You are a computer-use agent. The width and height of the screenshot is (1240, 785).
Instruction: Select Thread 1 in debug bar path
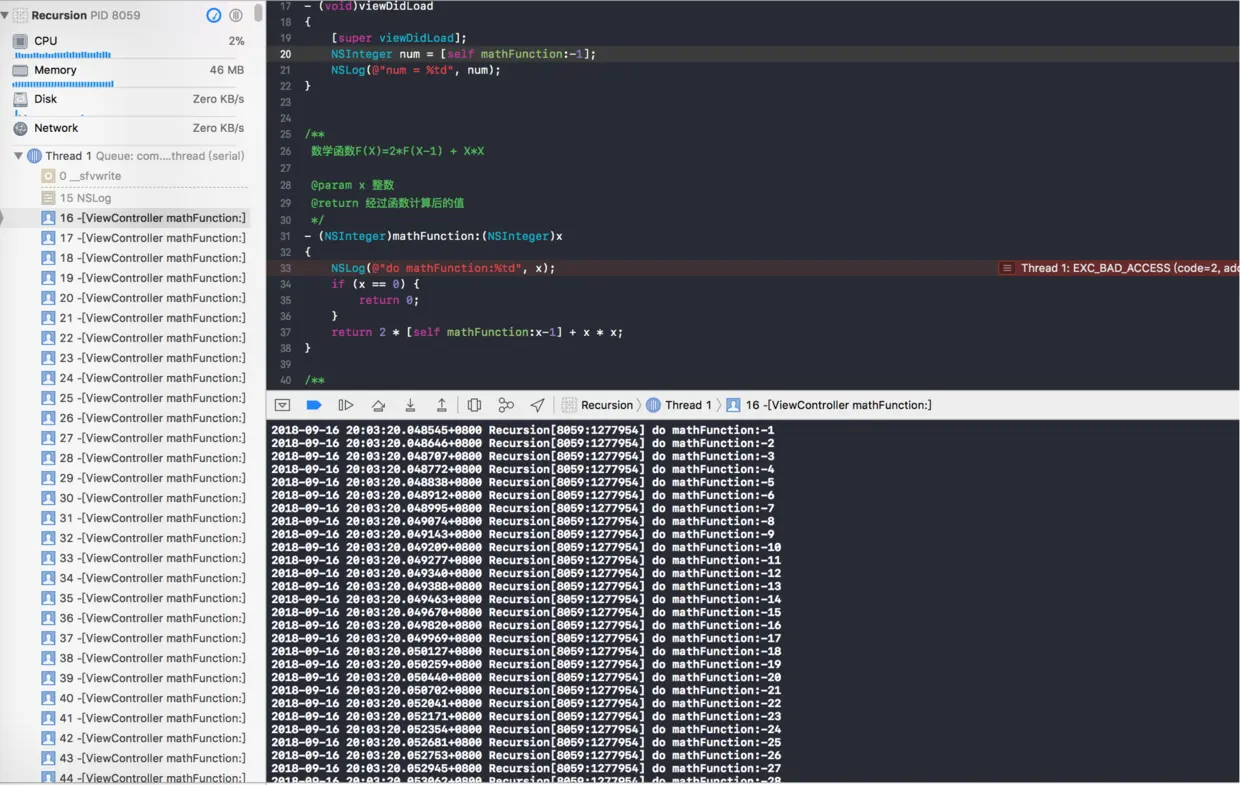(679, 405)
